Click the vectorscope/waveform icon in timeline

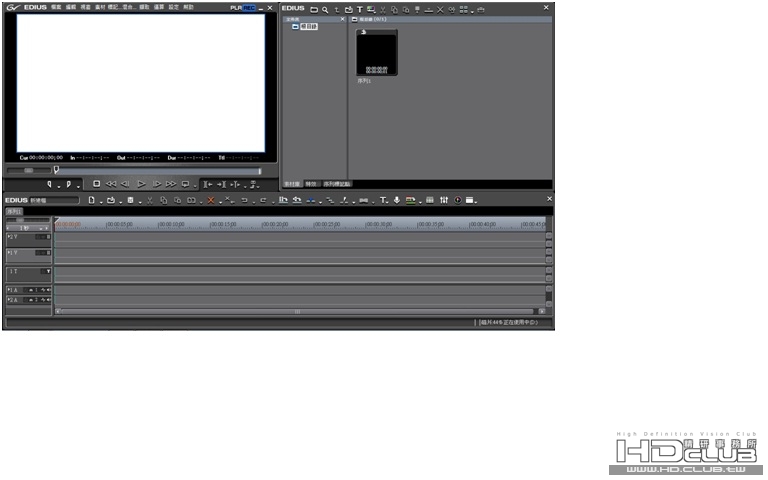(457, 200)
